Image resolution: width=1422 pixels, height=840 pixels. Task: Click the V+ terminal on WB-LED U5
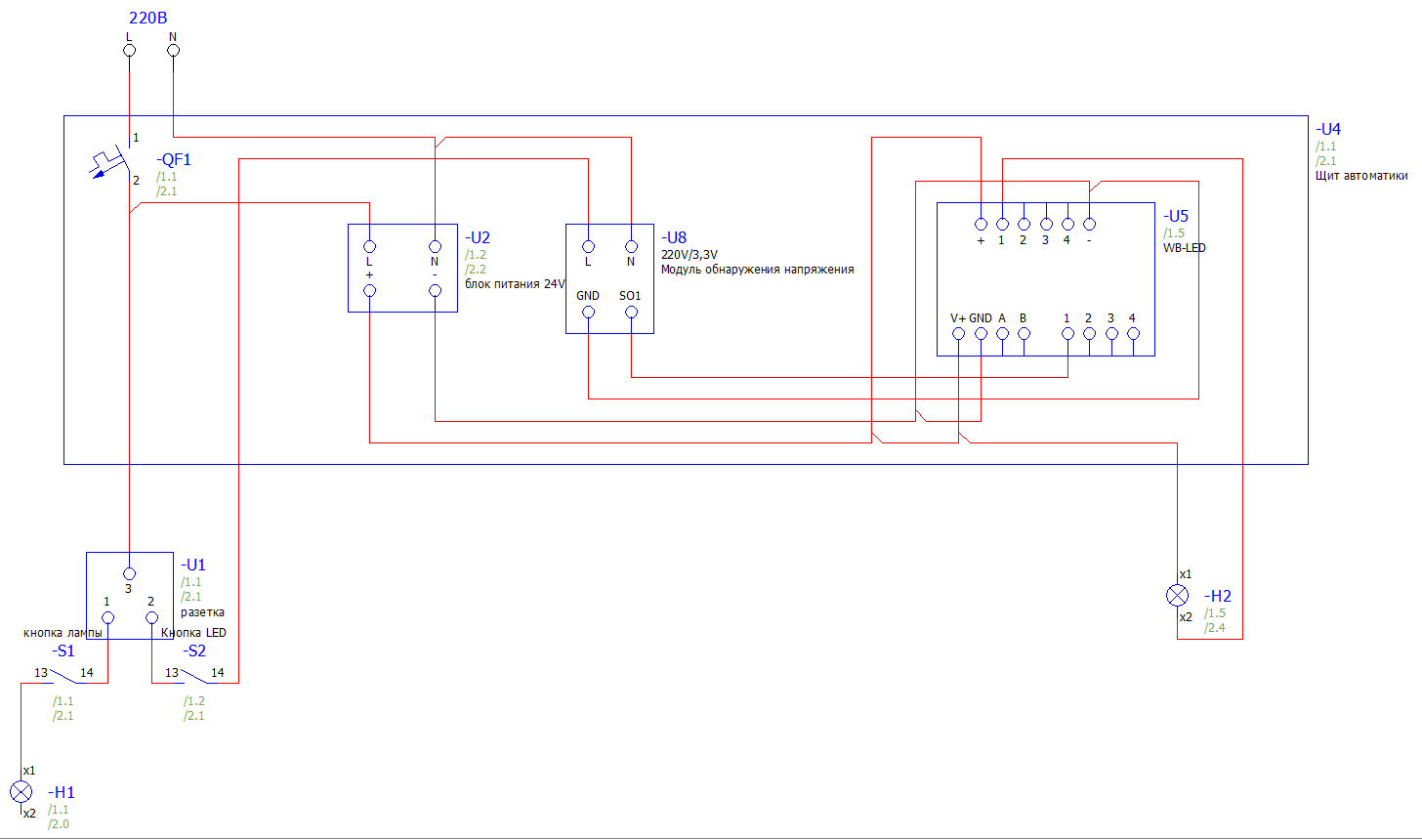click(x=959, y=334)
